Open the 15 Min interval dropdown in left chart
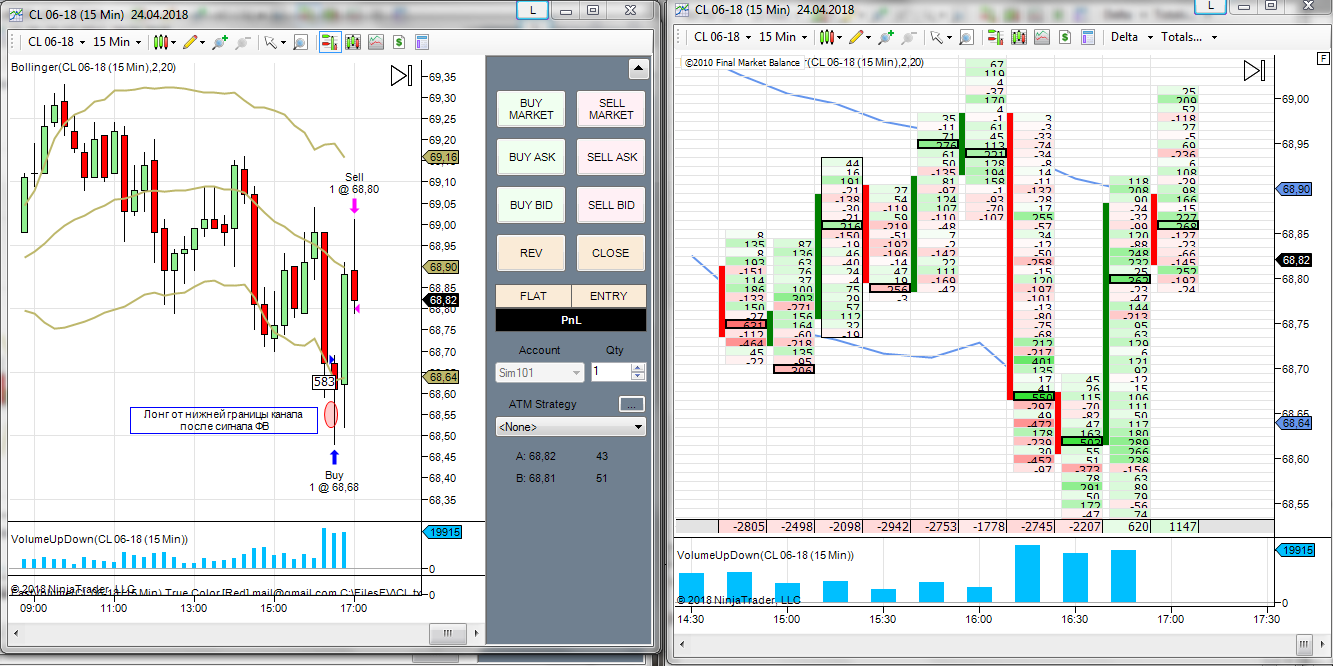Screen dimensions: 1333x666 tap(116, 42)
